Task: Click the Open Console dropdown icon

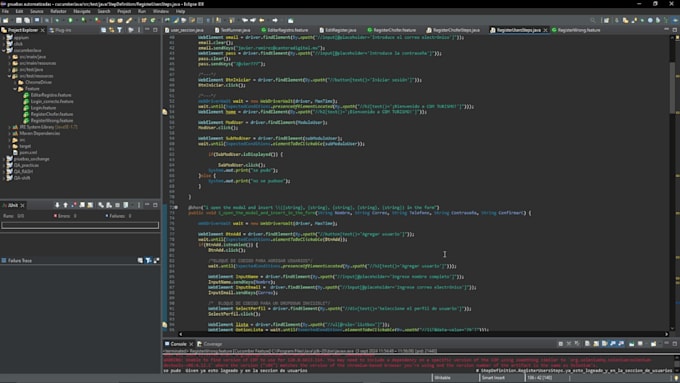Action: [x=653, y=344]
